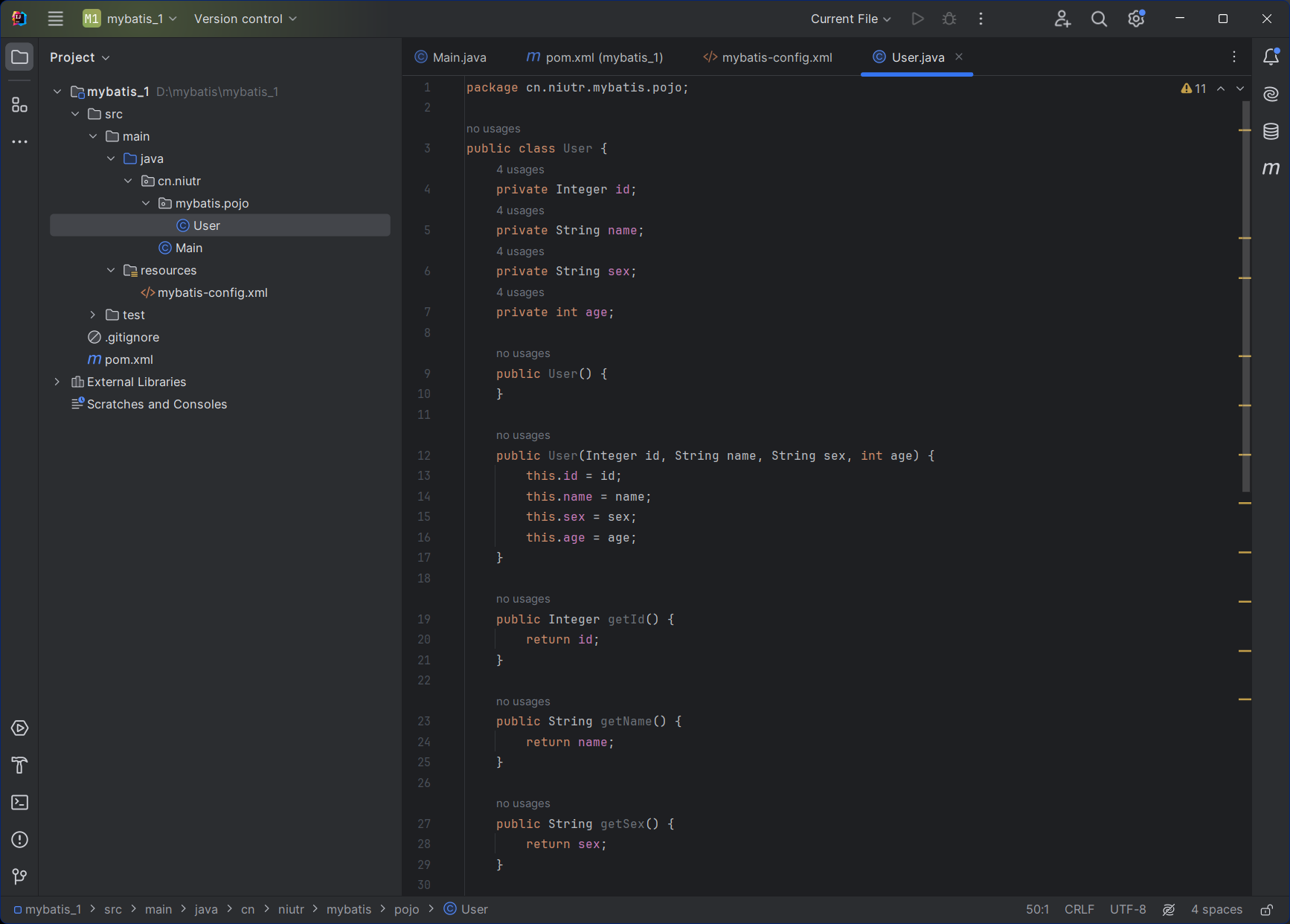Open the Git version control tool window
1290x924 pixels.
[x=20, y=877]
